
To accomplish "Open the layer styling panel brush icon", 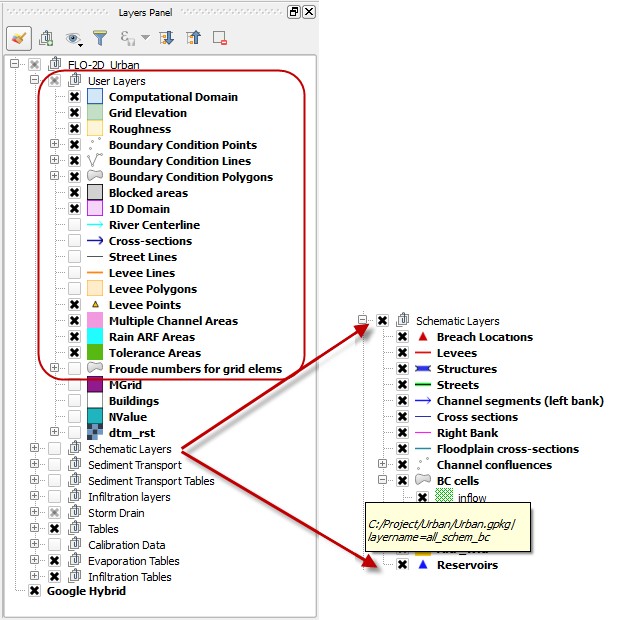I will 19,38.
